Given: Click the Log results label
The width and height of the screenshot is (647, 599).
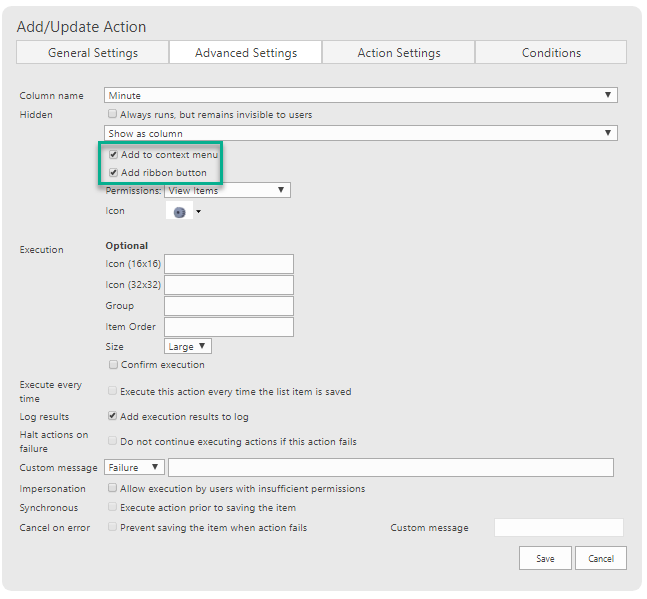Looking at the screenshot, I should (x=44, y=417).
